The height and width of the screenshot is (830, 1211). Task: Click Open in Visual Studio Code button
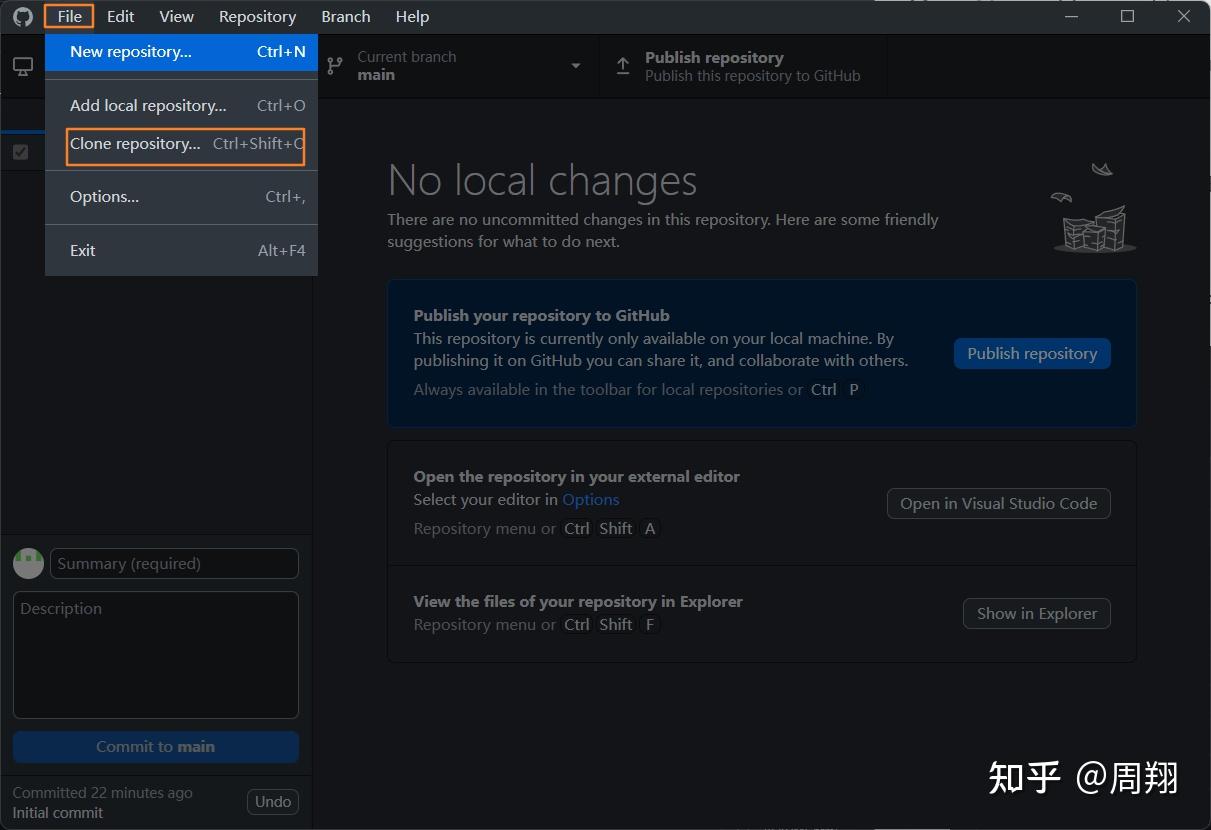(998, 503)
